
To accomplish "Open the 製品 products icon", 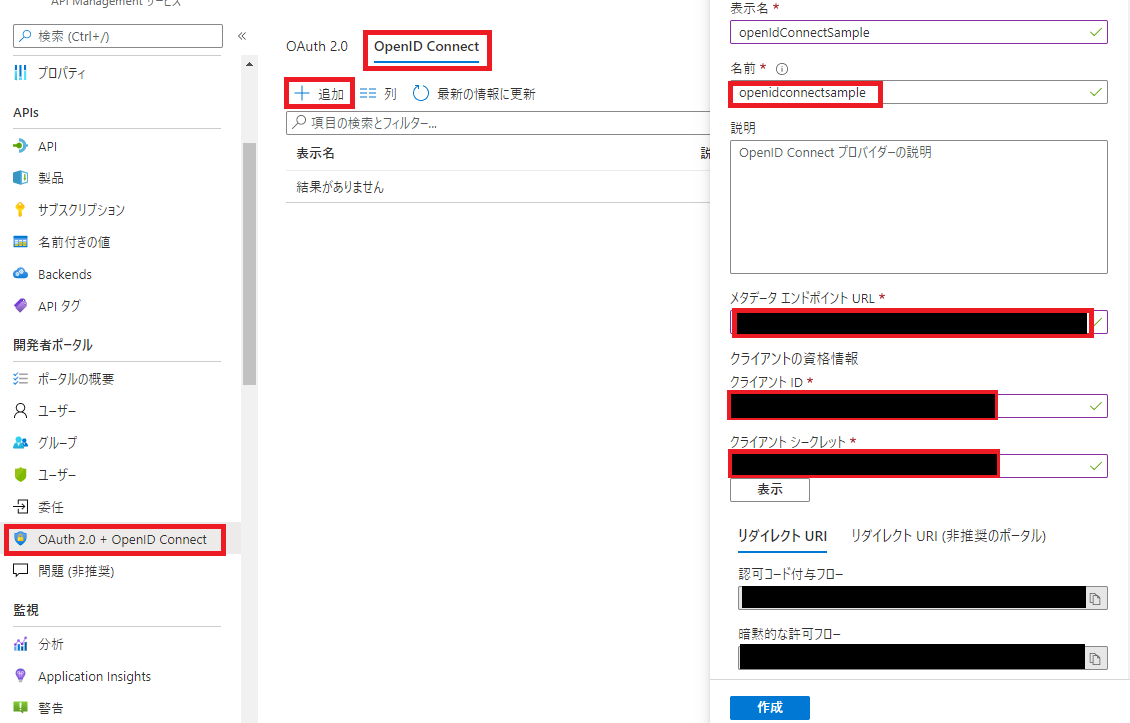I will pos(20,177).
